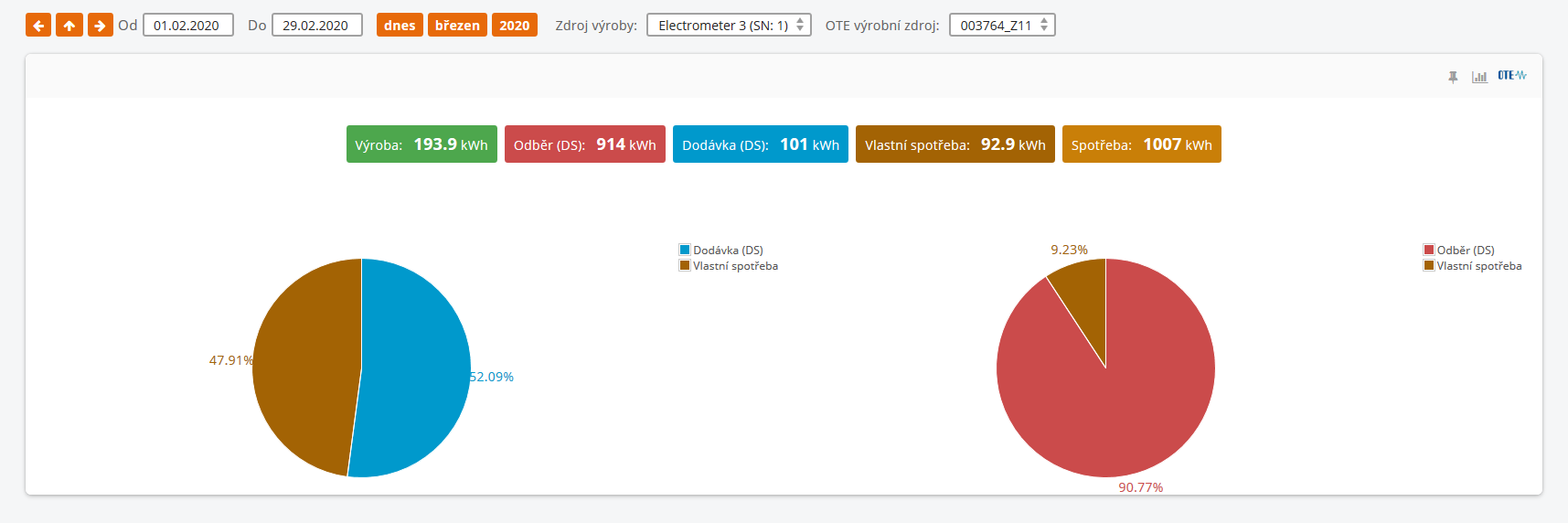Viewport: 1568px width, 523px height.
Task: Click the green Výroba summary badge
Action: click(421, 144)
